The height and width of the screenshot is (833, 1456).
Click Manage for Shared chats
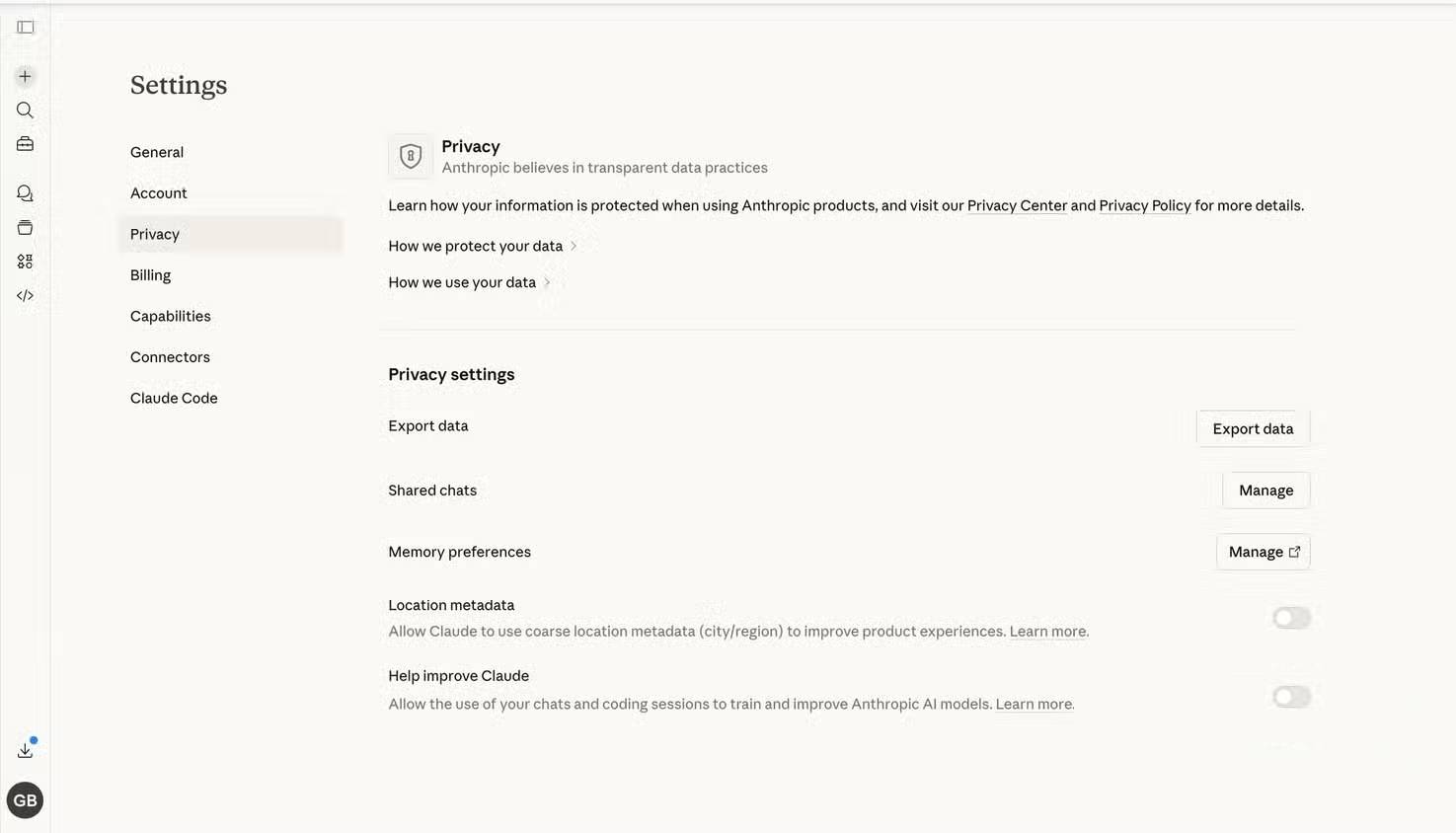1265,491
